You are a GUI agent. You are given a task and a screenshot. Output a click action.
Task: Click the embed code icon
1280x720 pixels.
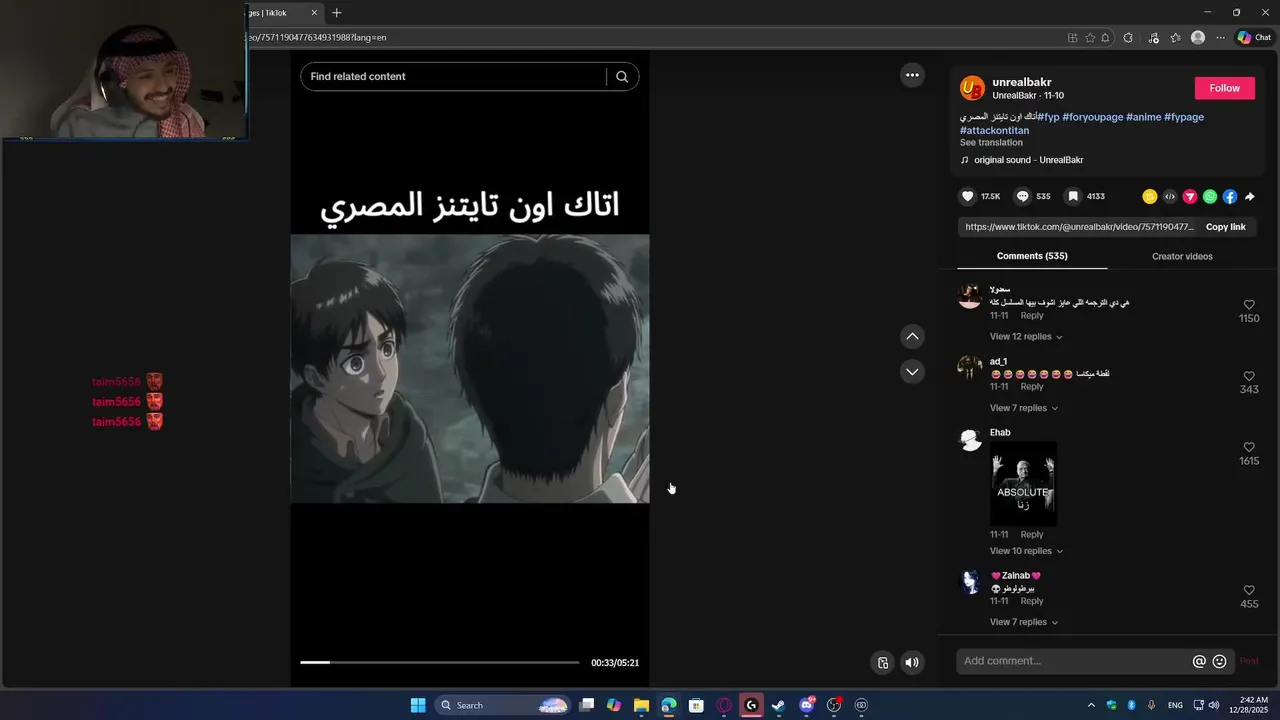pos(1170,197)
